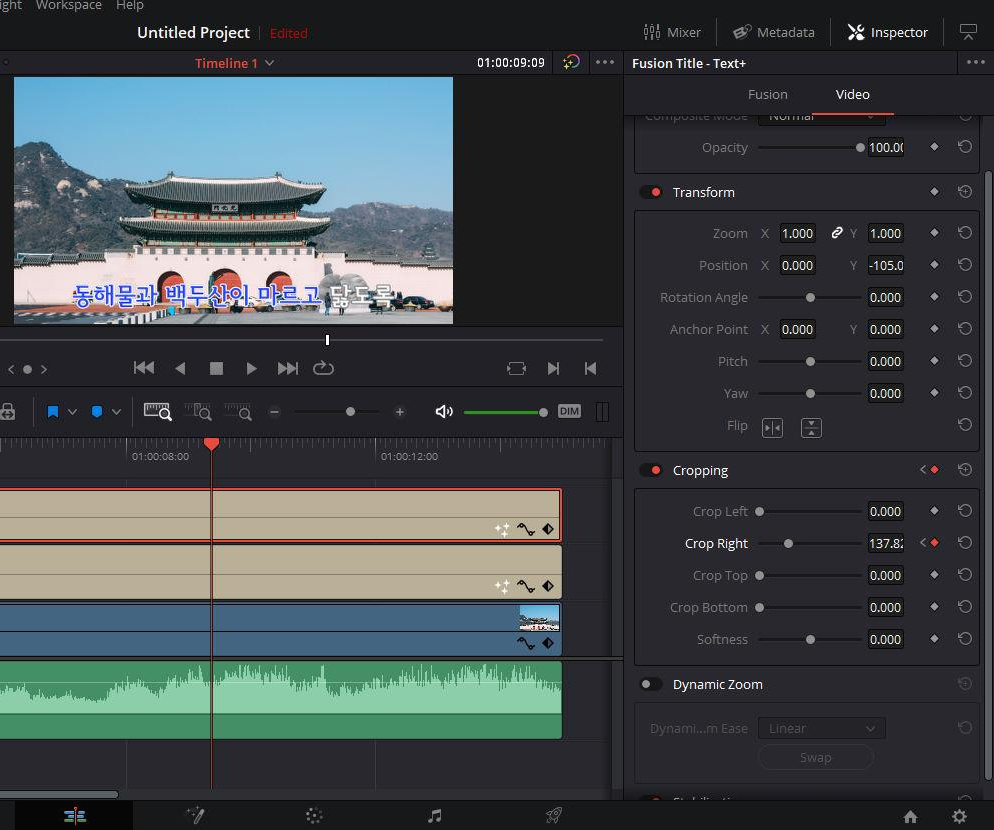Screen dimensions: 994x830
Task: Click the Crop Right slider handle
Action: 788,543
